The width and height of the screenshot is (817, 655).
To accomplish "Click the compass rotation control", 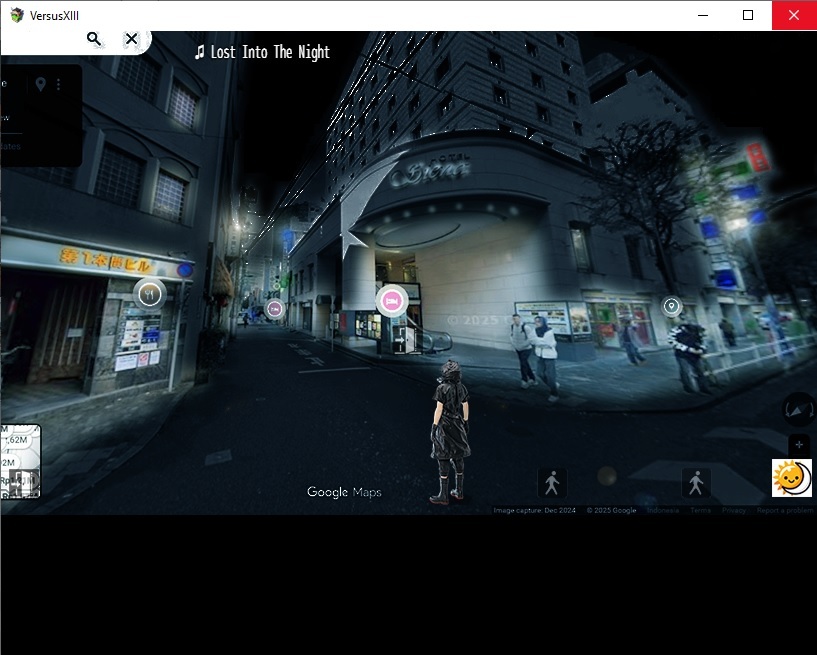I will (799, 408).
